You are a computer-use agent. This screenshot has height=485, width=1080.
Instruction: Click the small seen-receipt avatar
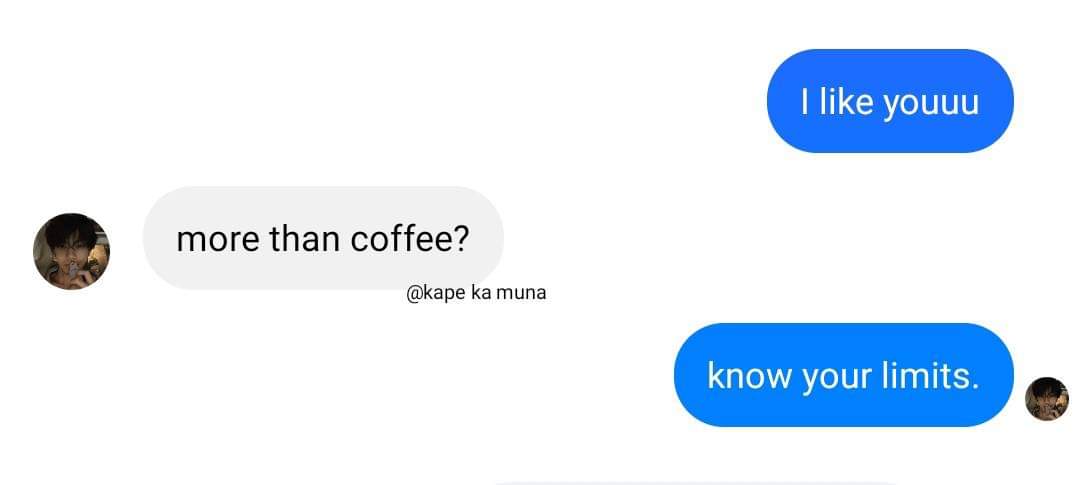click(x=1047, y=398)
